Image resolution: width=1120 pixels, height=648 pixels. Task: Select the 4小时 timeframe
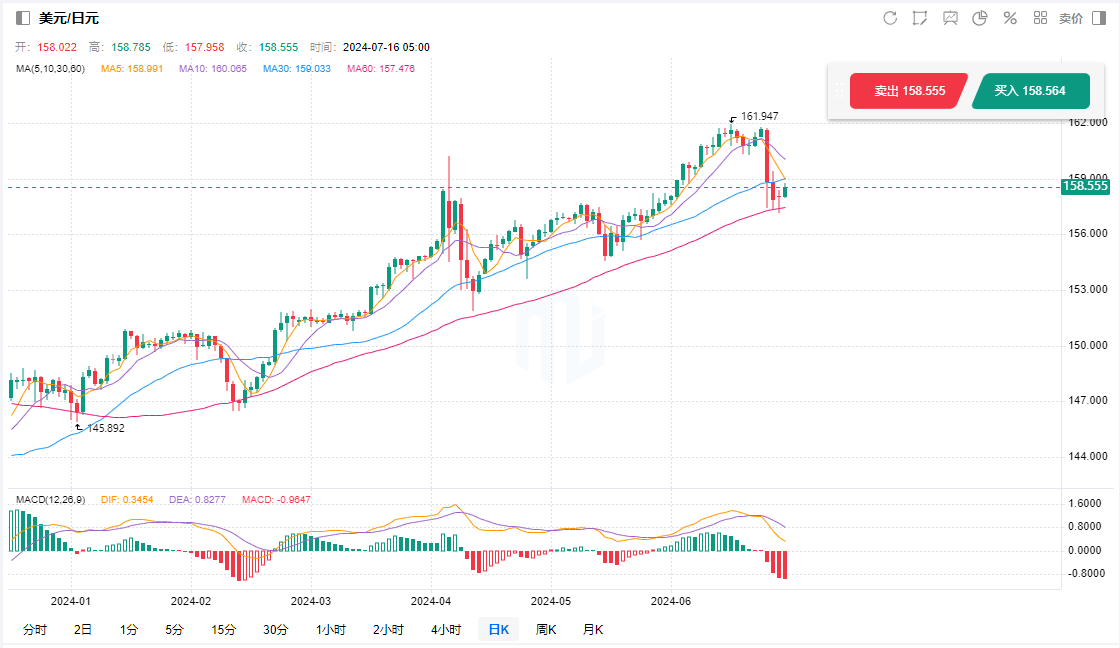tap(446, 629)
